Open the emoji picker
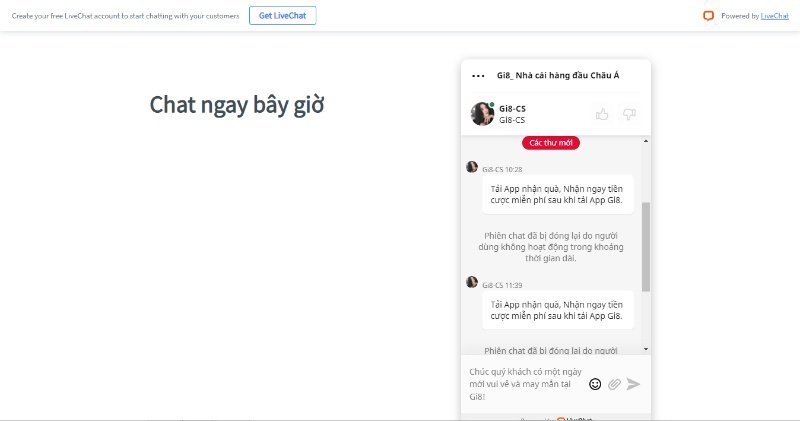Screen dimensions: 800x421 (595, 384)
